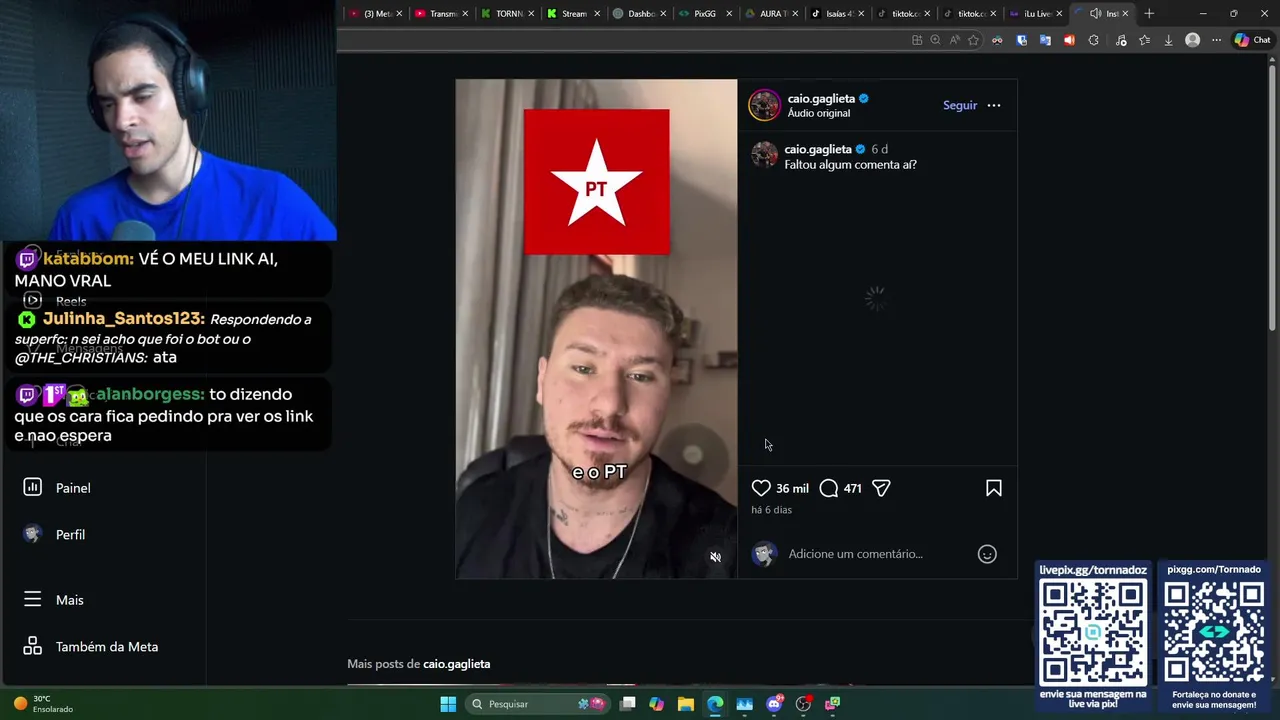Click the blue shield extension icon

coord(1021,40)
